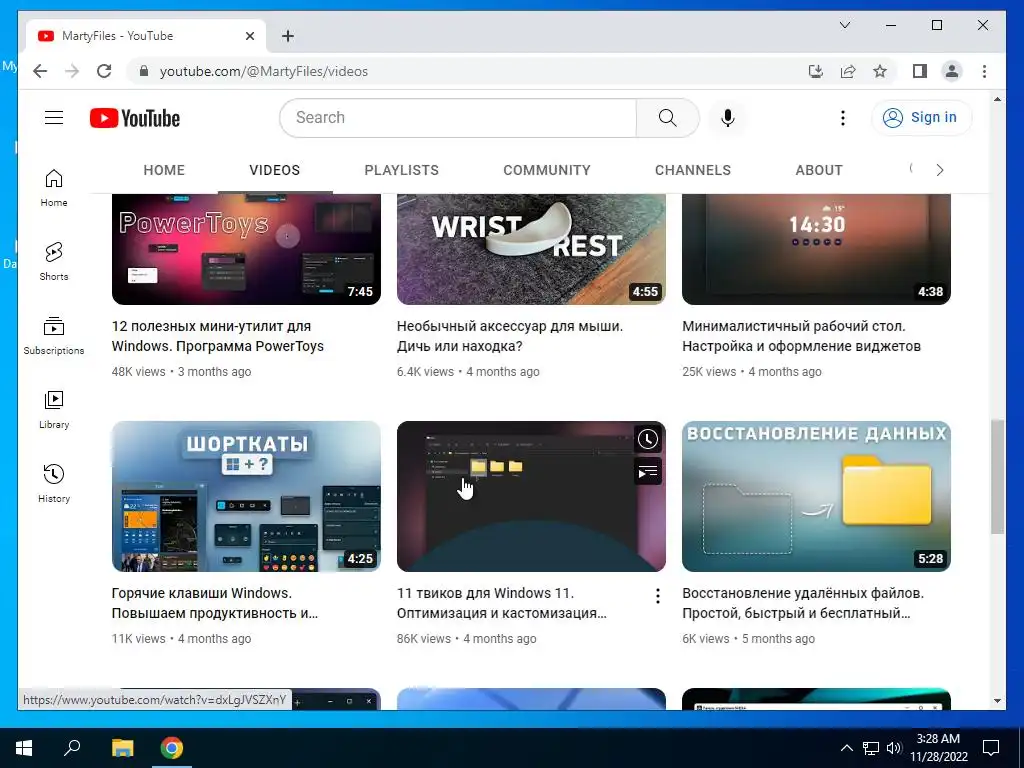Open video titled Восстановление удалённых файлов
Image resolution: width=1024 pixels, height=768 pixels.
[x=803, y=603]
